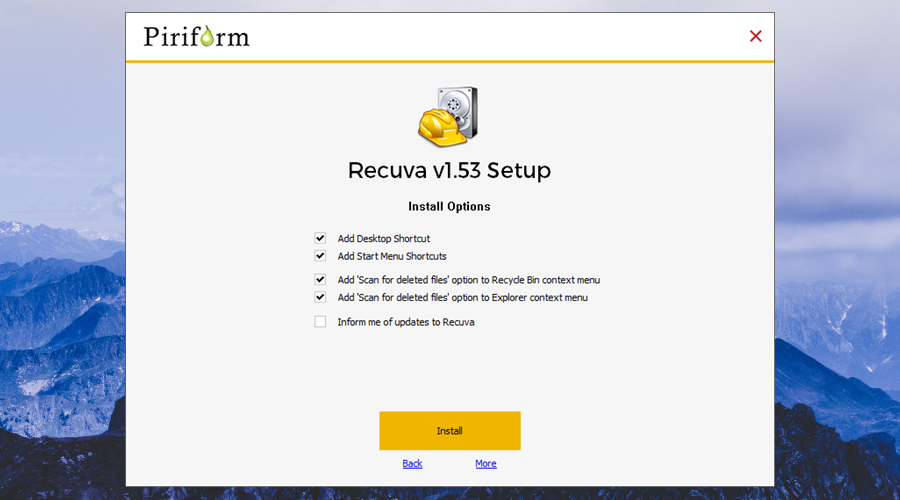Click the Recuva hard drive helmet icon
The width and height of the screenshot is (900, 500).
448,117
